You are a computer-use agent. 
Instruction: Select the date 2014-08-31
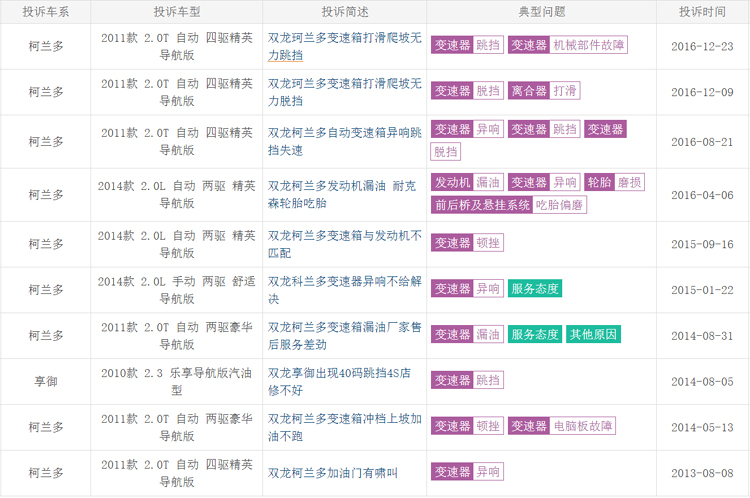[702, 336]
